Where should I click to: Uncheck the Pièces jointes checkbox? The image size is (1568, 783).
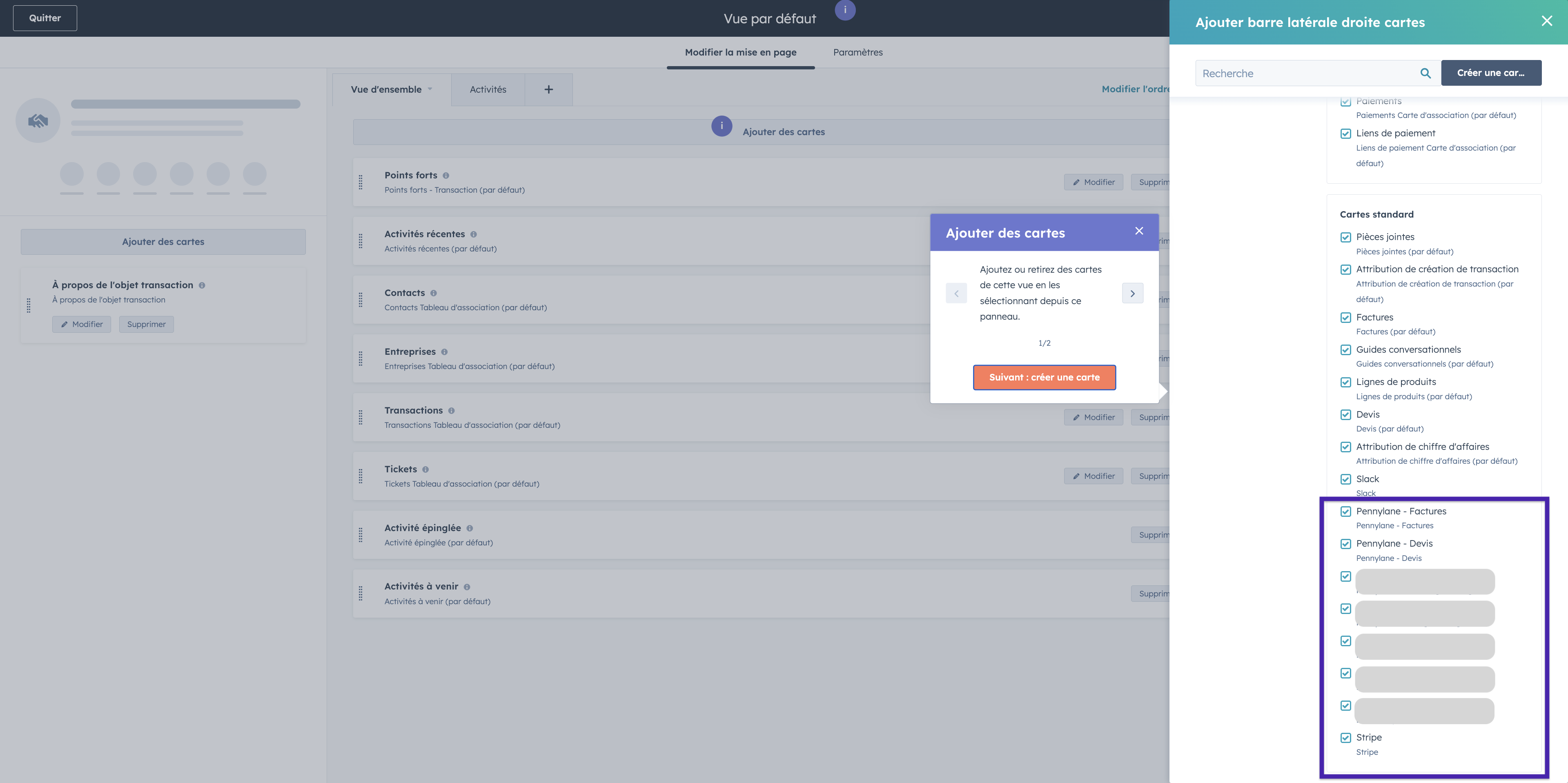[1345, 237]
